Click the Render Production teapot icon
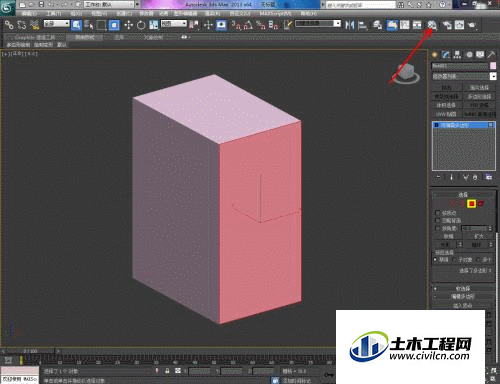Image resolution: width=500 pixels, height=384 pixels. pos(472,25)
